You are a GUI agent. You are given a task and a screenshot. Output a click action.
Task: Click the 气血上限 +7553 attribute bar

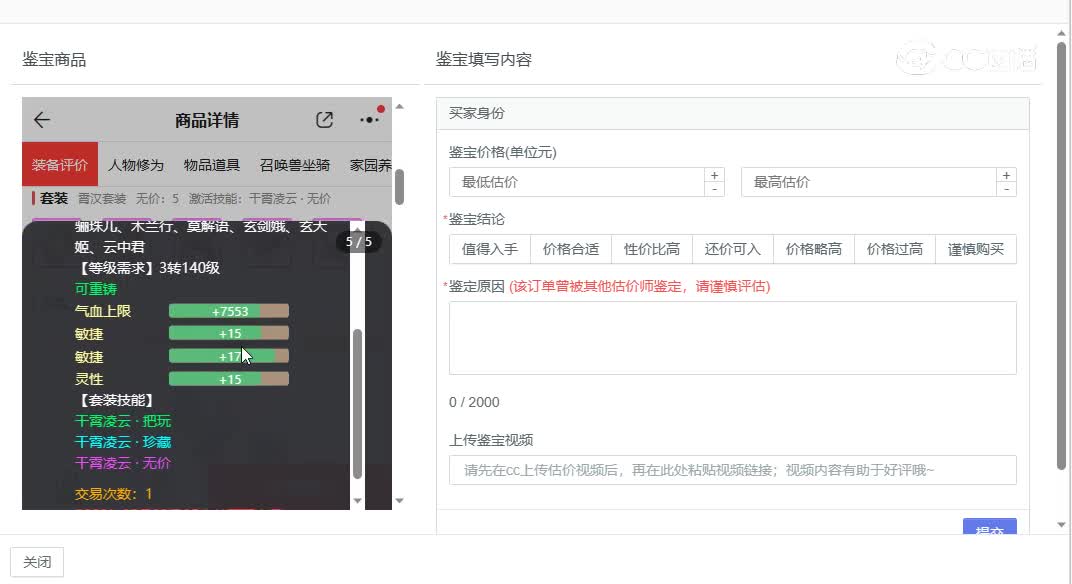point(229,312)
